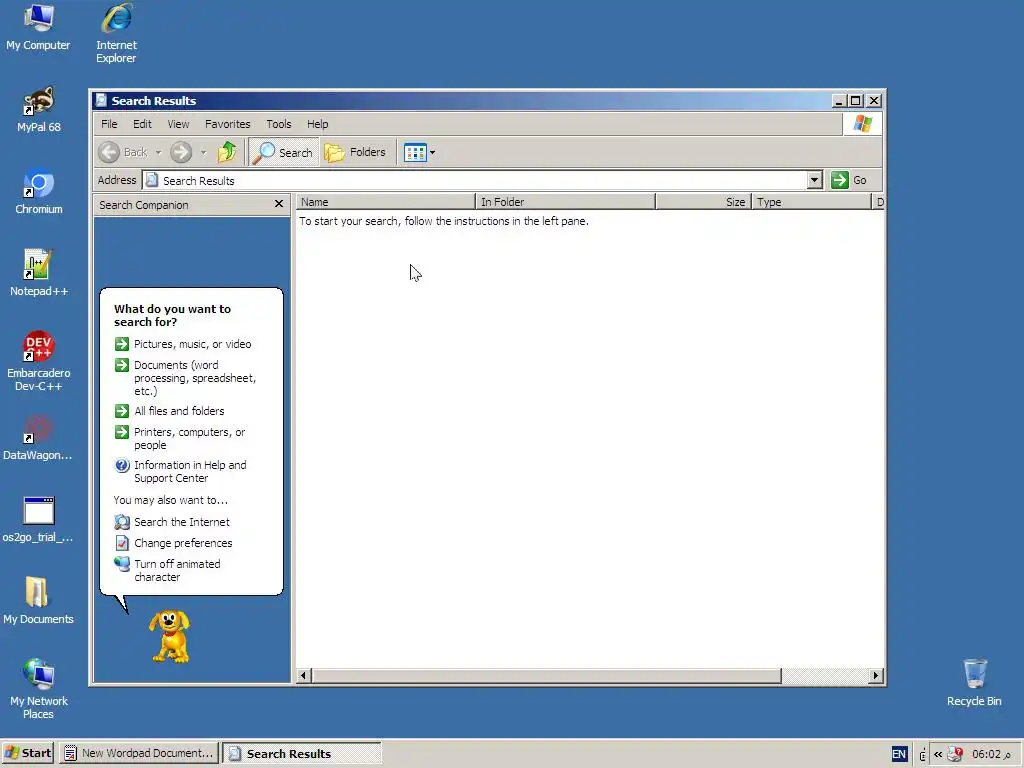Toggle the Search toolbar button
Viewport: 1024px width, 768px height.
tap(283, 152)
